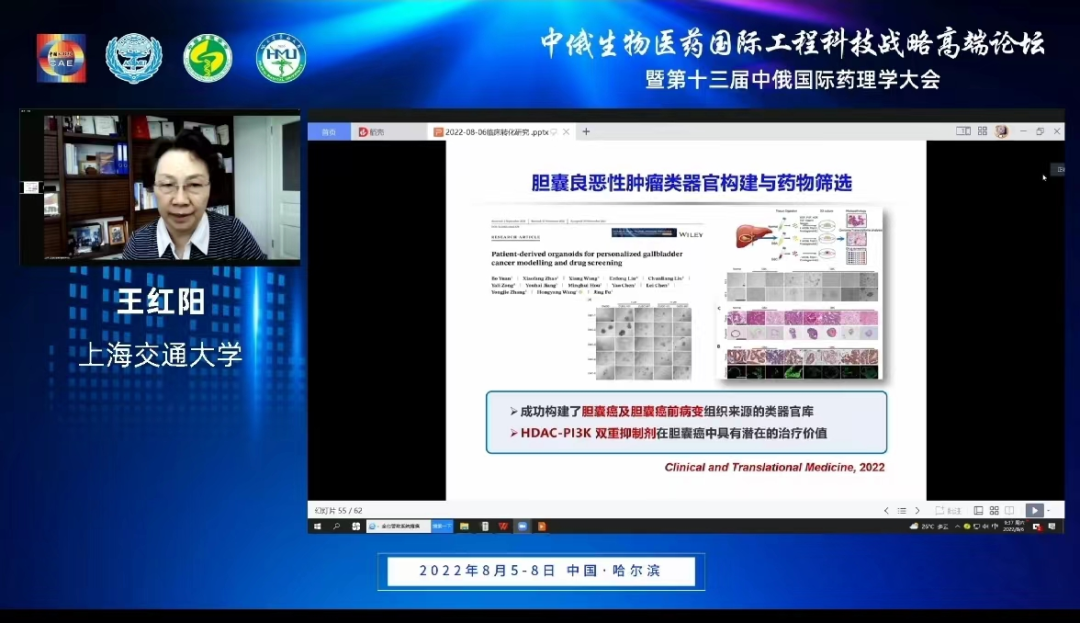Screen dimensions: 1080x623
Task: Switch to normal view in status bar
Action: click(978, 510)
